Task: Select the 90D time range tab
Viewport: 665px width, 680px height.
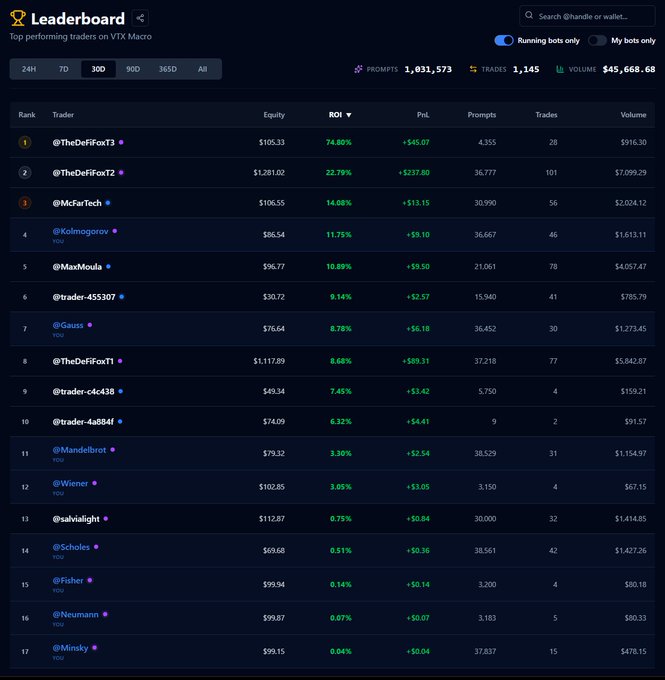Action: [x=133, y=69]
